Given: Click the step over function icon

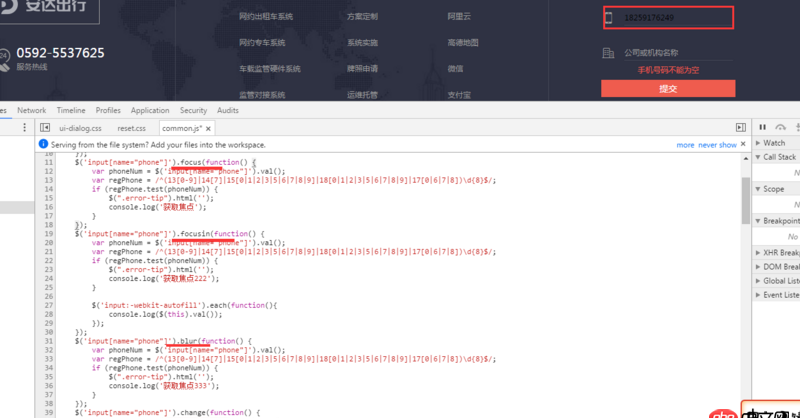Looking at the screenshot, I should pos(780,127).
